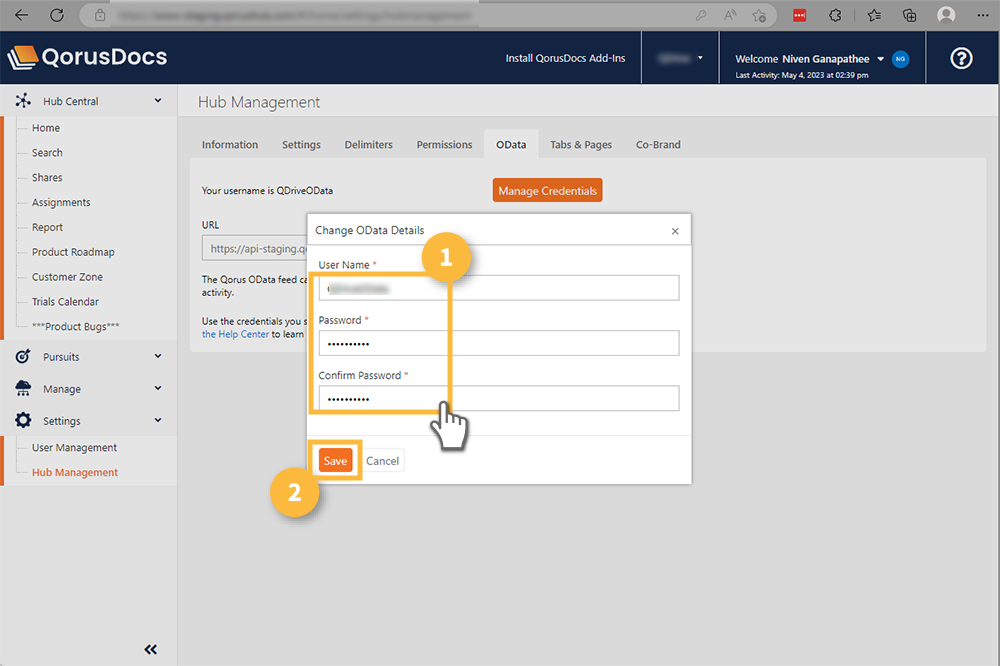Open Hub Management in sidebar
This screenshot has width=1000, height=666.
75,473
